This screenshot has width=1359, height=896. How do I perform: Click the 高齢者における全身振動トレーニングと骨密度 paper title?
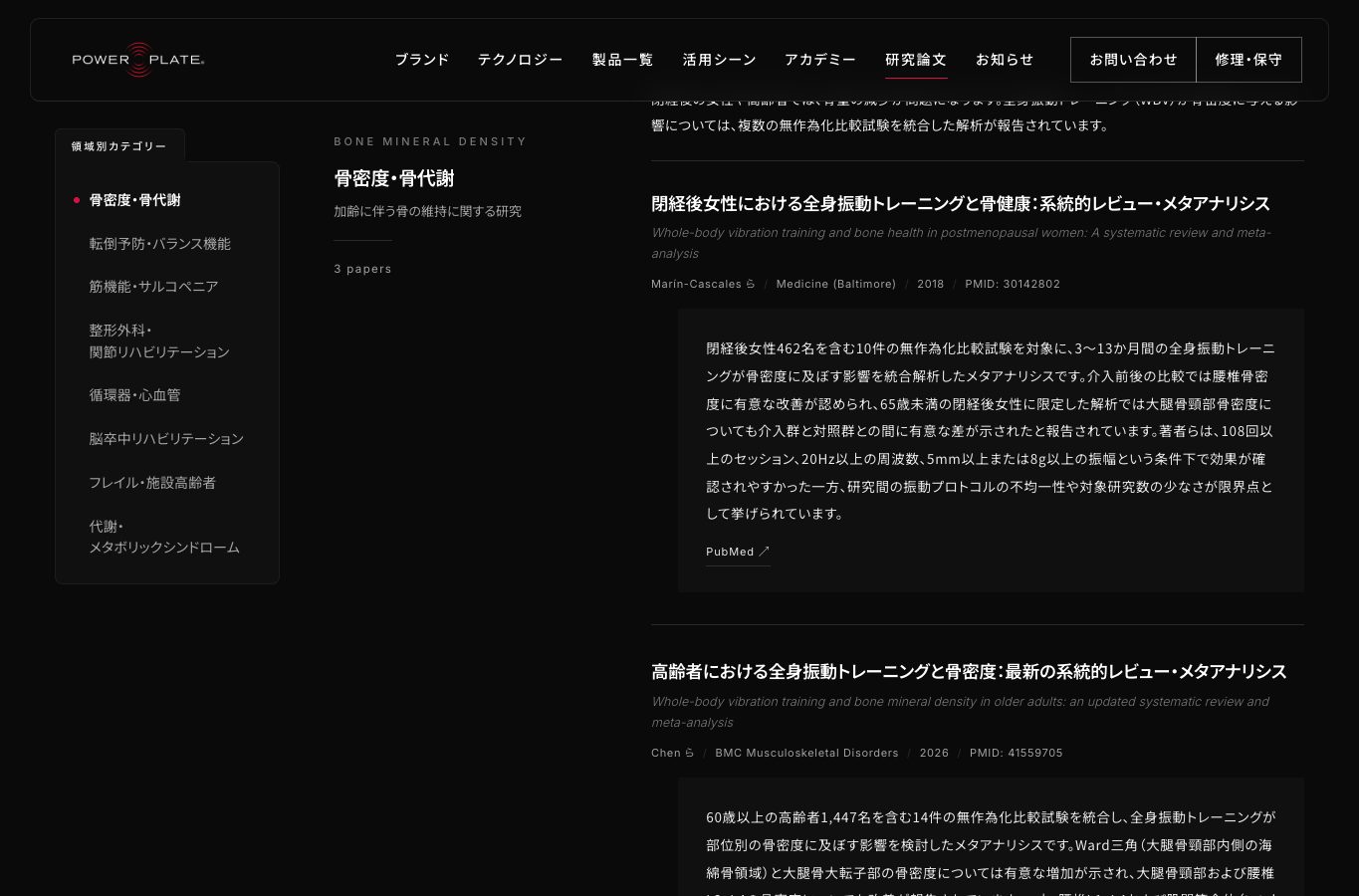point(969,672)
